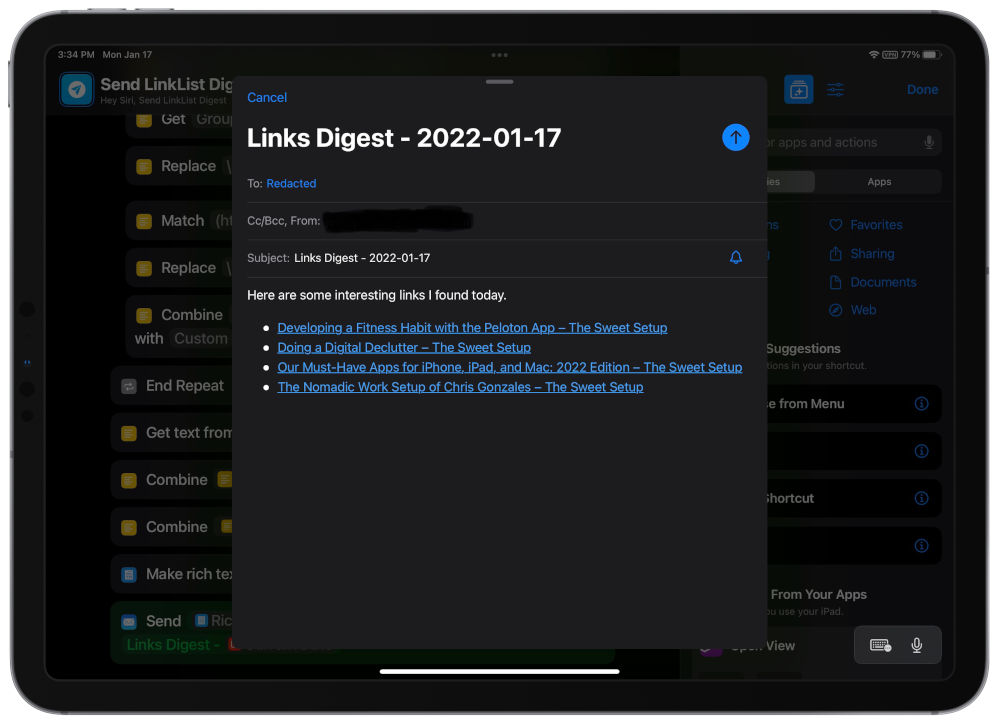Viewport: 1000px width, 725px height.
Task: Tap Done in the Shortcuts editor
Action: coord(922,90)
